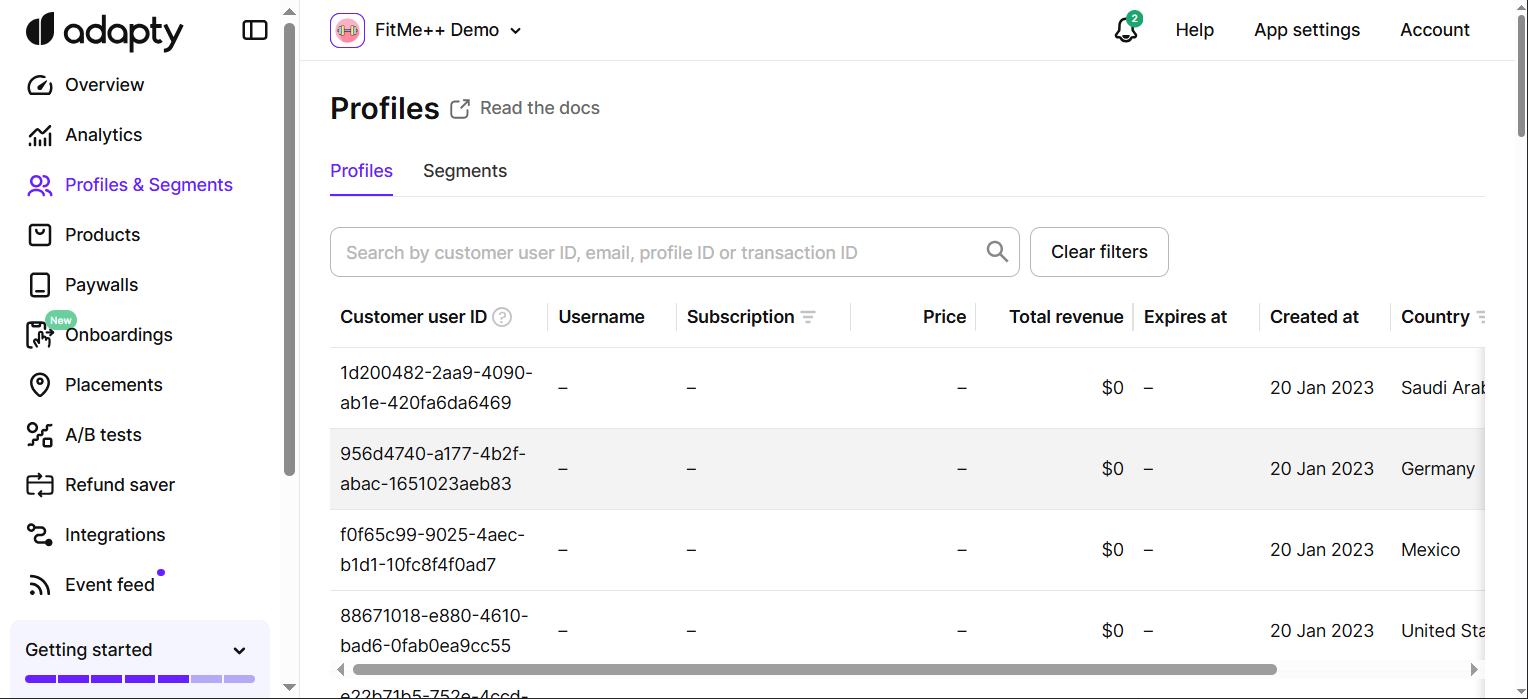Viewport: 1528px width, 699px height.
Task: Open Paywalls in the sidebar
Action: (x=101, y=285)
